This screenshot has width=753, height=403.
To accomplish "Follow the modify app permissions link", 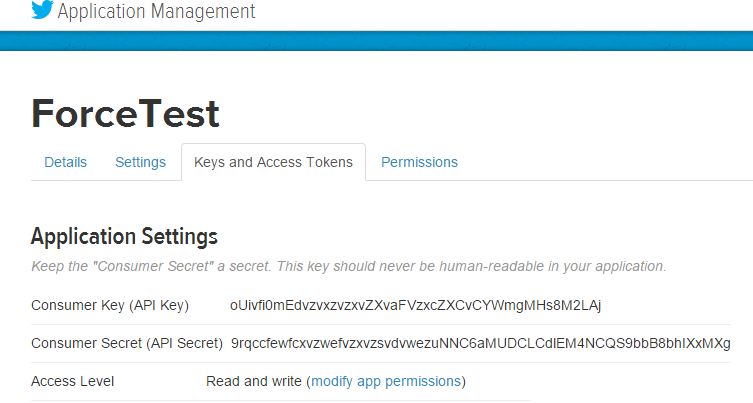I will [386, 381].
